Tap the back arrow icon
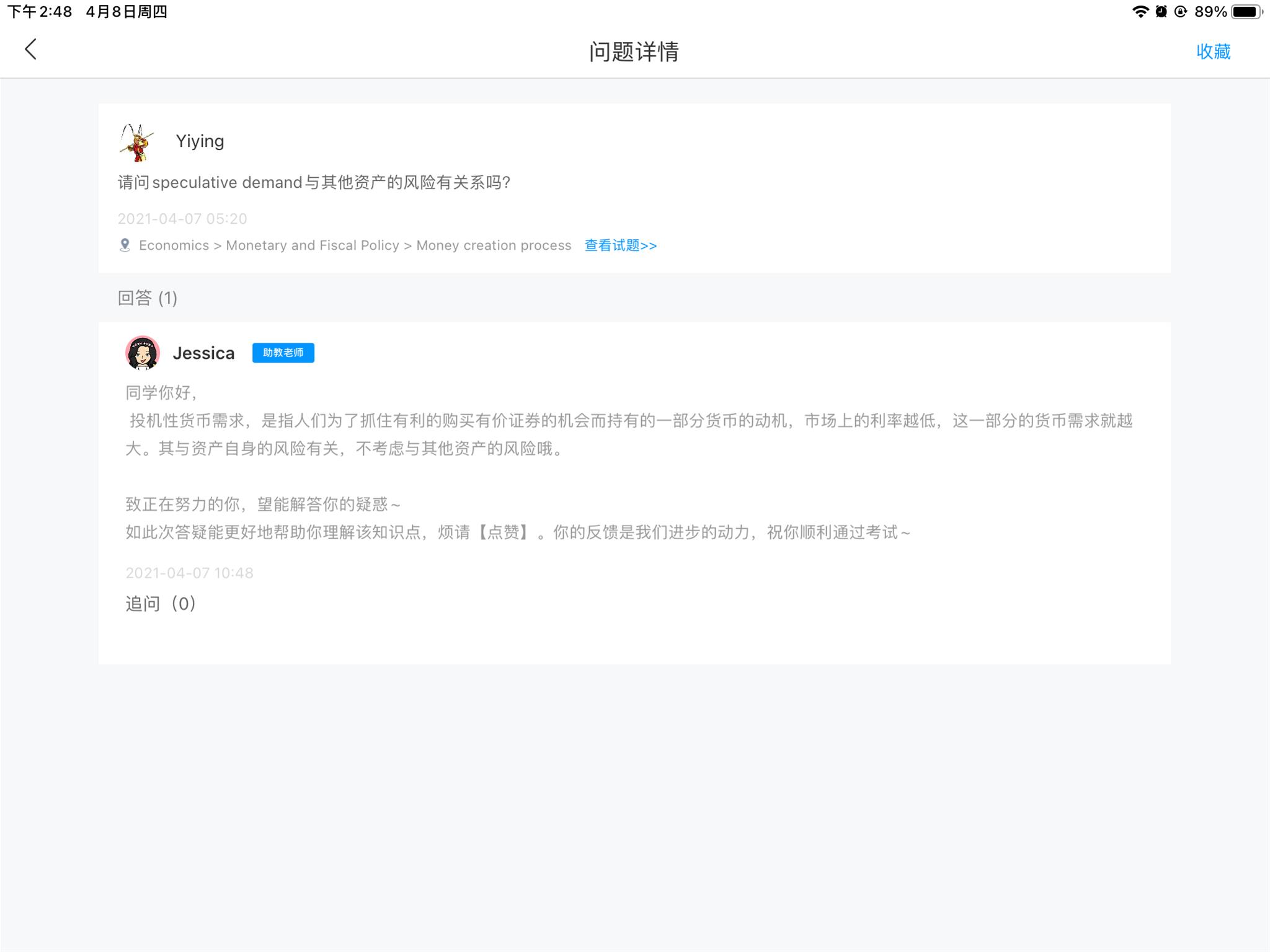This screenshot has height=952, width=1270. 31,50
